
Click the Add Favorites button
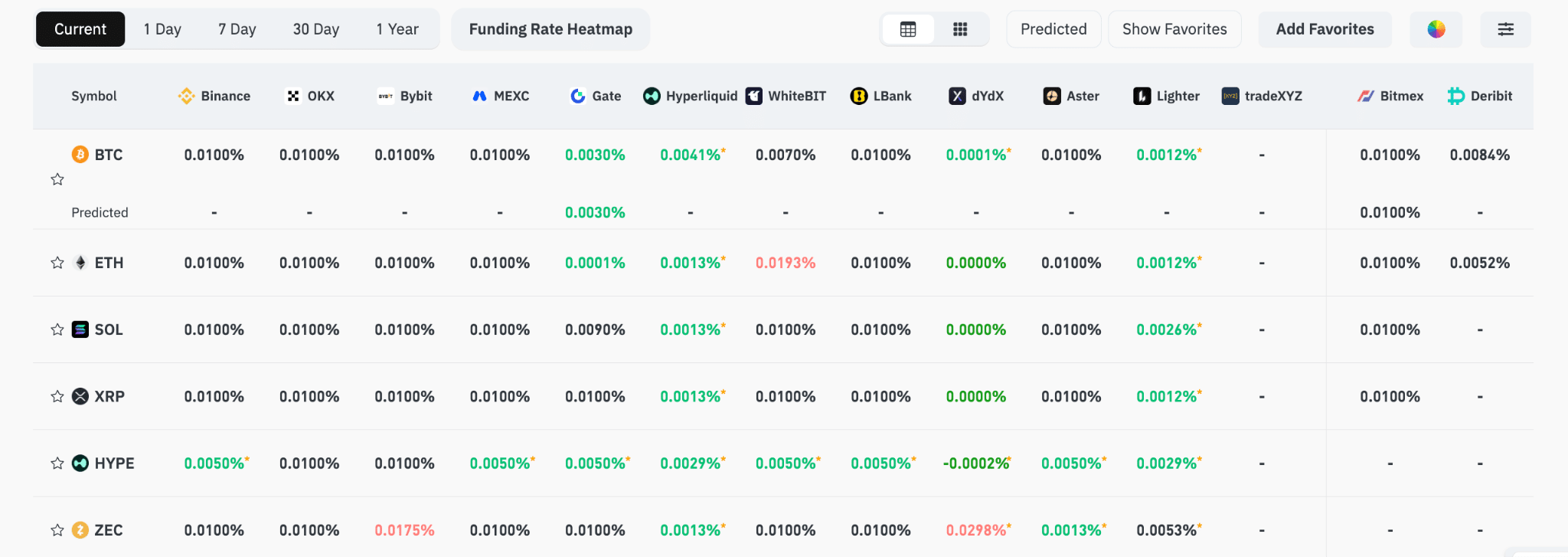pos(1325,29)
